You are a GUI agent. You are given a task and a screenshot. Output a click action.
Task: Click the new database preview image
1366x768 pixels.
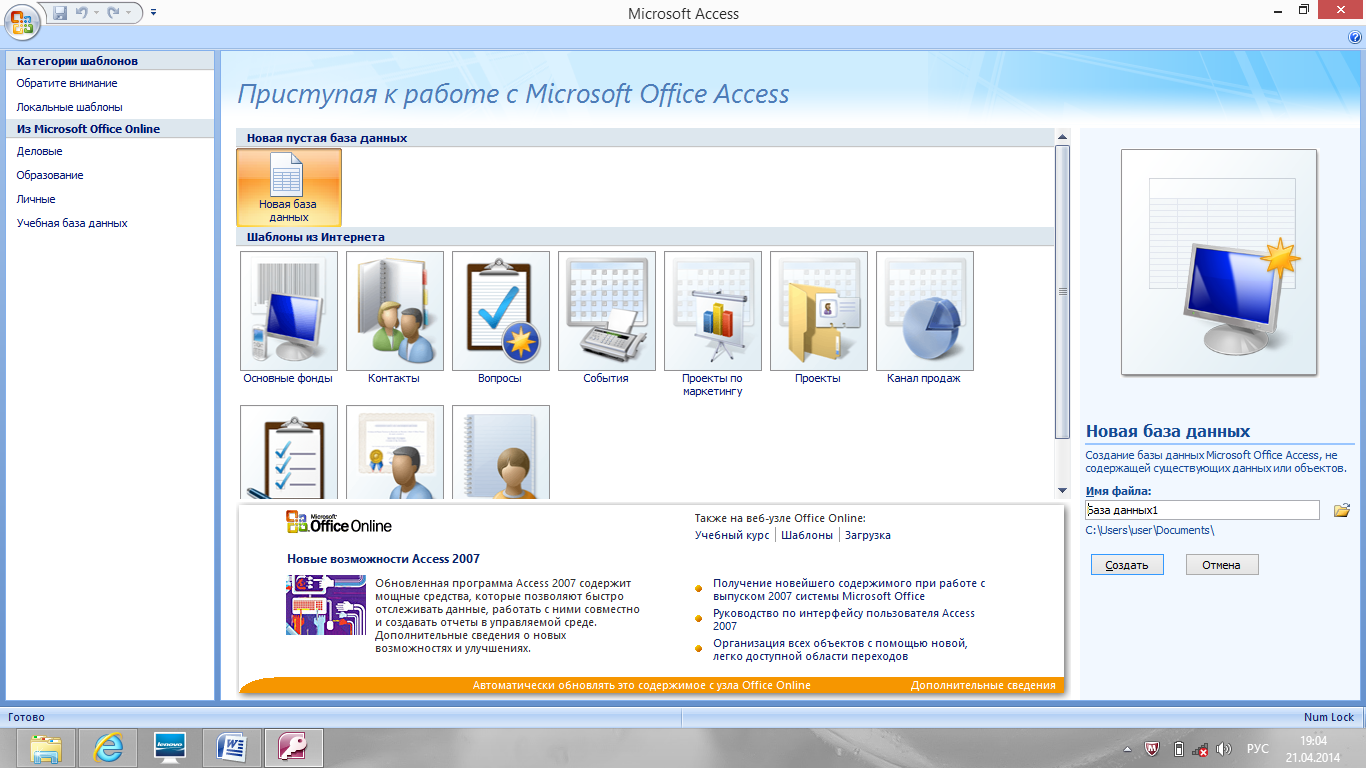click(1219, 262)
